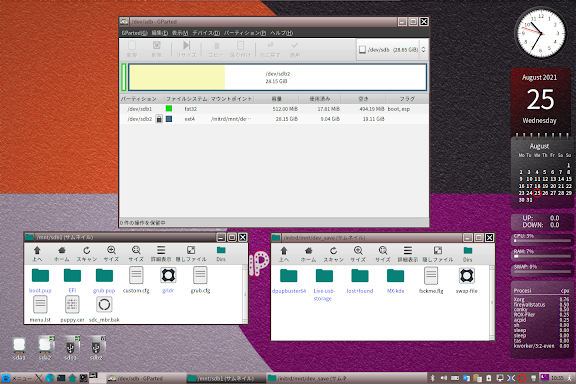
Task: Click the リサイズ resize/move icon in GParted
Action: [186, 46]
